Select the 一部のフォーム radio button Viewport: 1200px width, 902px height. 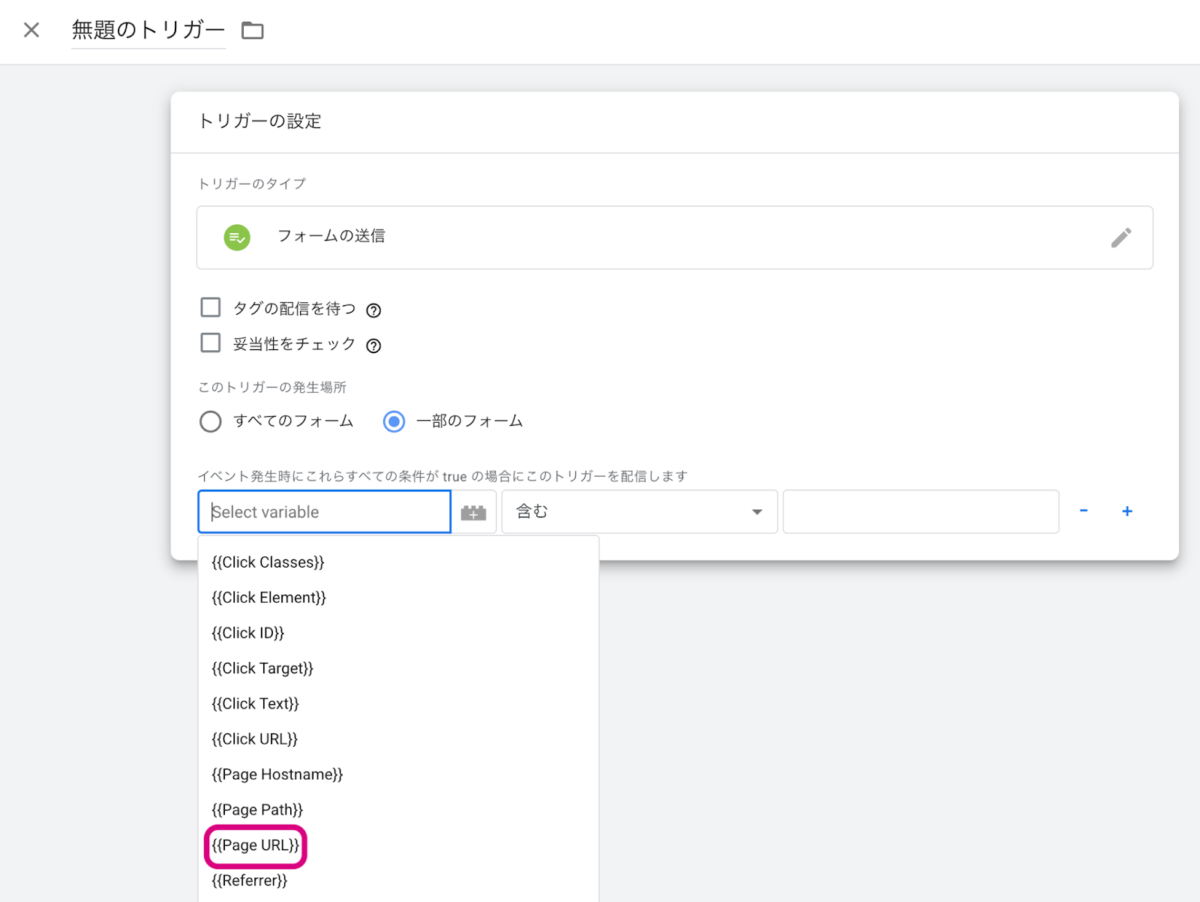[x=394, y=421]
